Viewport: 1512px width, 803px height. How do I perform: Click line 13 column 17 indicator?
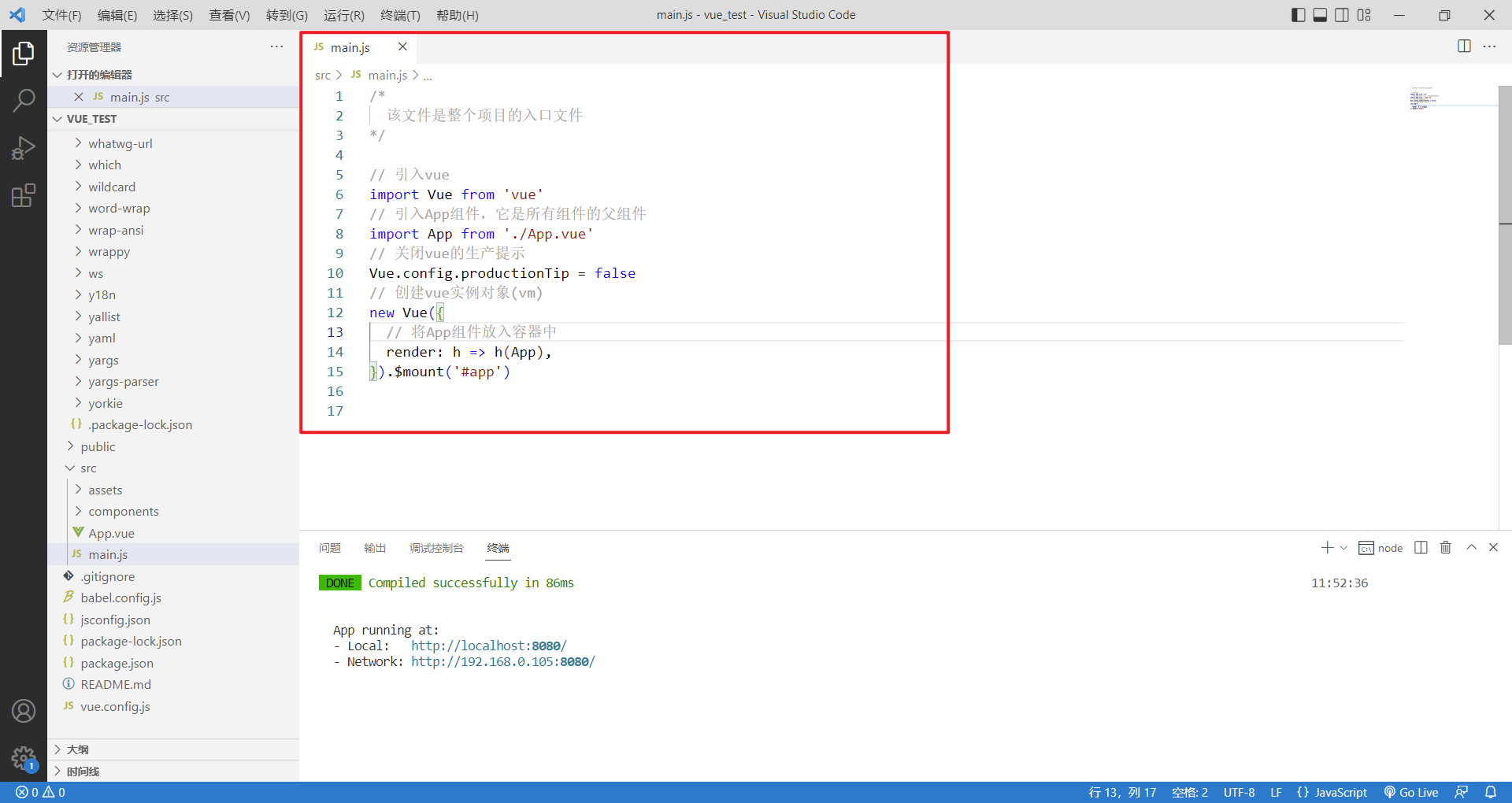click(1122, 792)
